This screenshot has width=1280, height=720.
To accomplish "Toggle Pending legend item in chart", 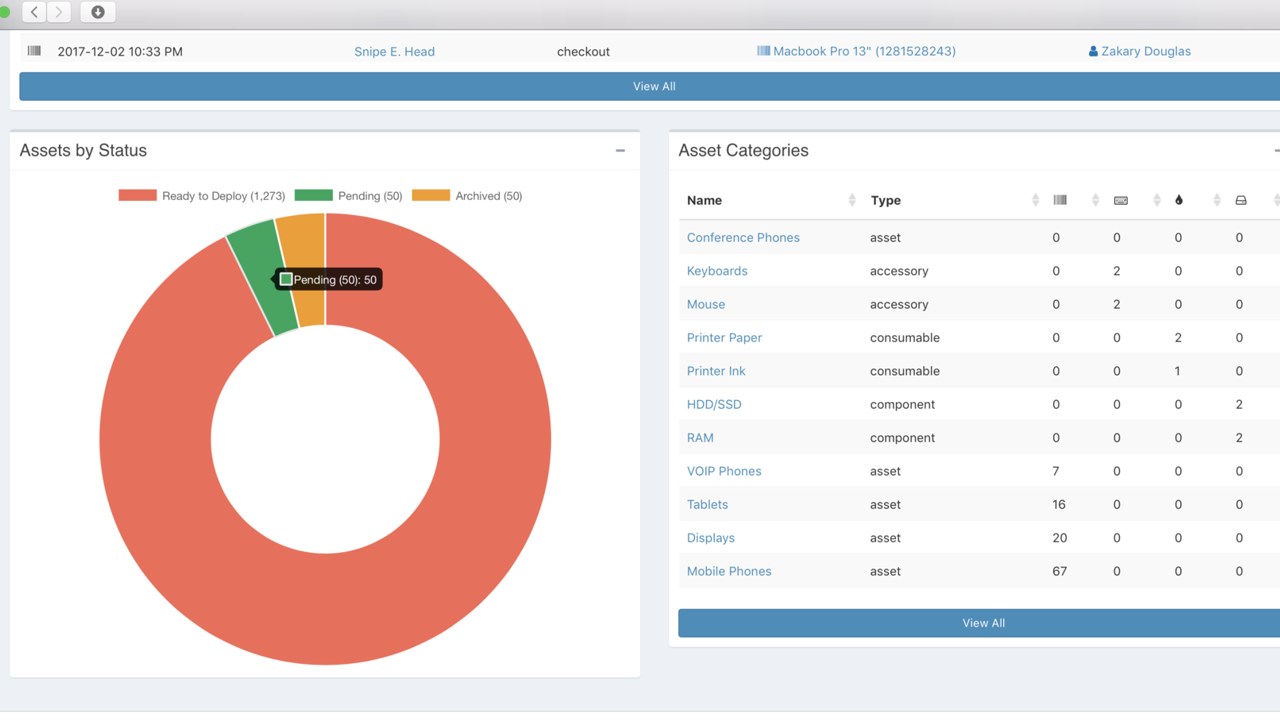I will coord(348,196).
